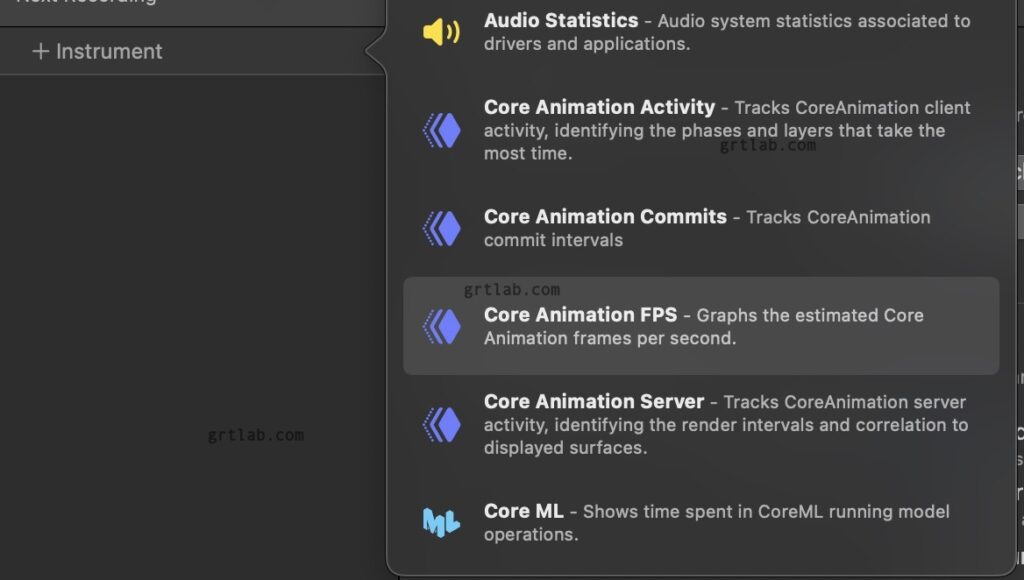Select the Core ML instrument title
The image size is (1024, 580).
tap(523, 510)
